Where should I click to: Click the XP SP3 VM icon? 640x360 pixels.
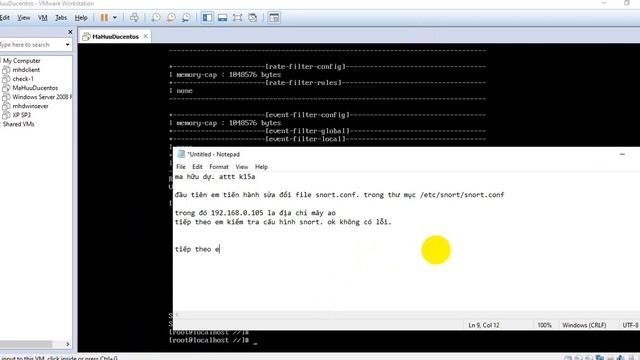(x=6, y=115)
